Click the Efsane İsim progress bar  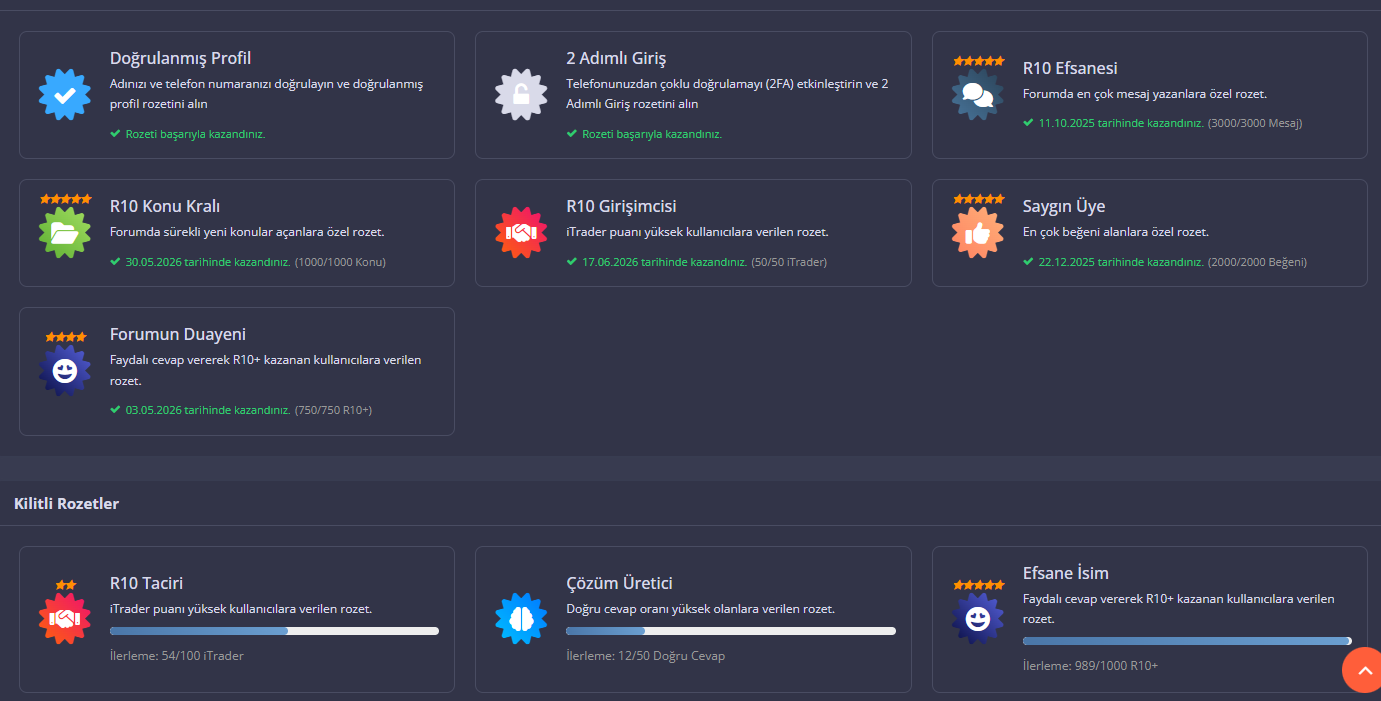pos(1187,641)
